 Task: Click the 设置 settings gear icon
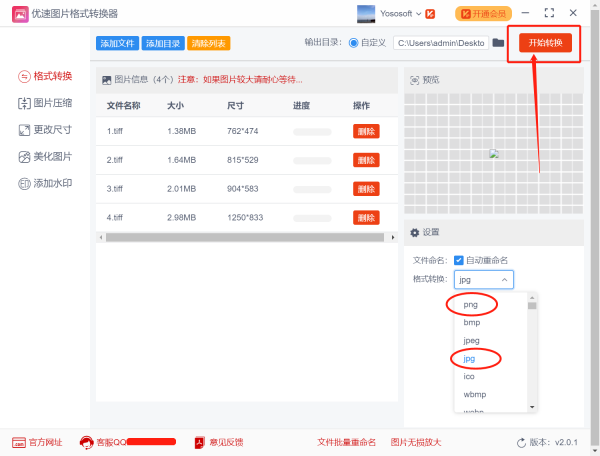[x=414, y=233]
